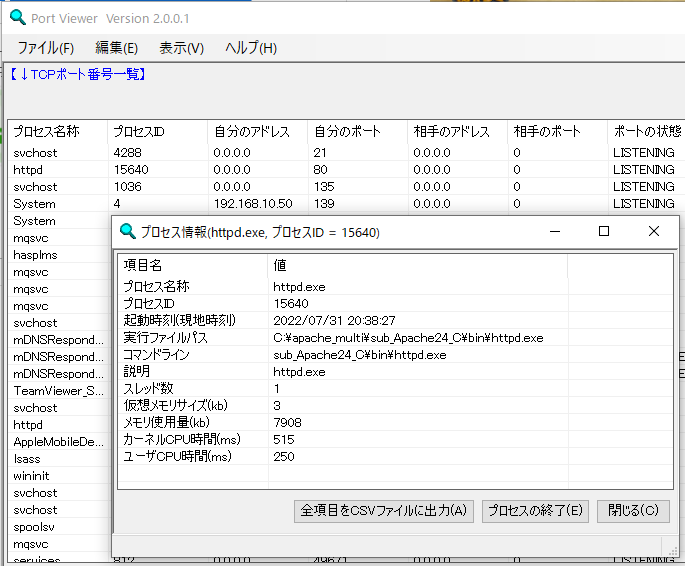The width and height of the screenshot is (685, 566).
Task: Sort by the 自分のアドレス column header
Action: (x=258, y=131)
